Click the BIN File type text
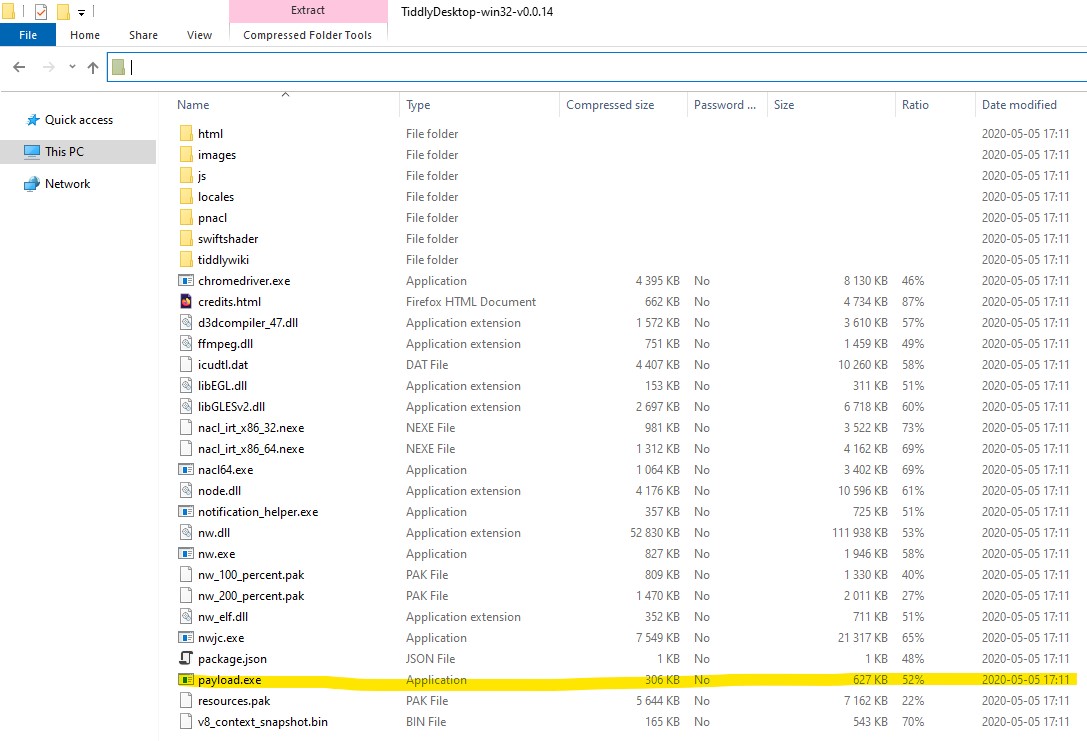Image resolution: width=1087 pixels, height=741 pixels. click(x=426, y=722)
